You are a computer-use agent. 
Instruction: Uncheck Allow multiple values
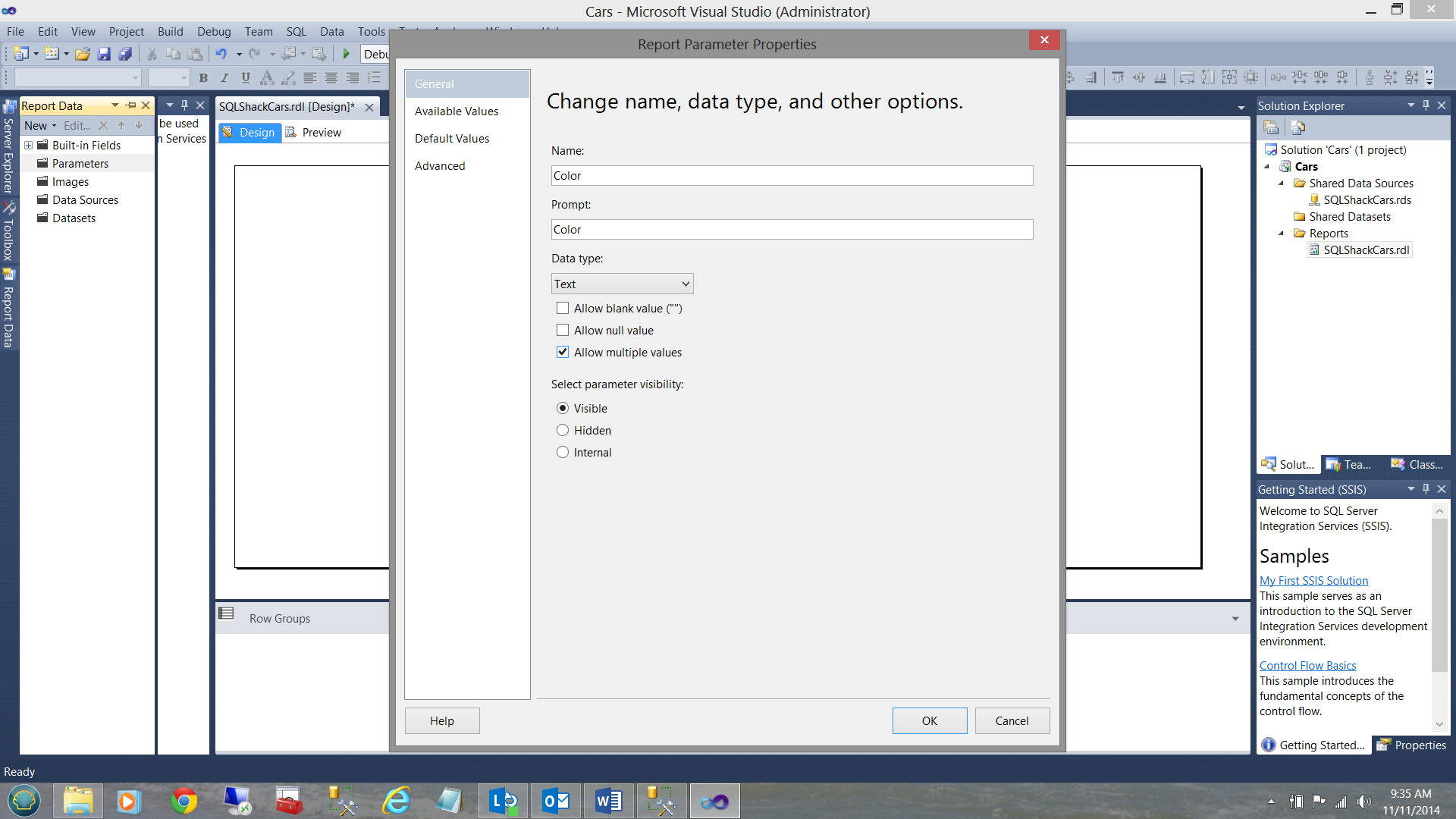[x=563, y=352]
